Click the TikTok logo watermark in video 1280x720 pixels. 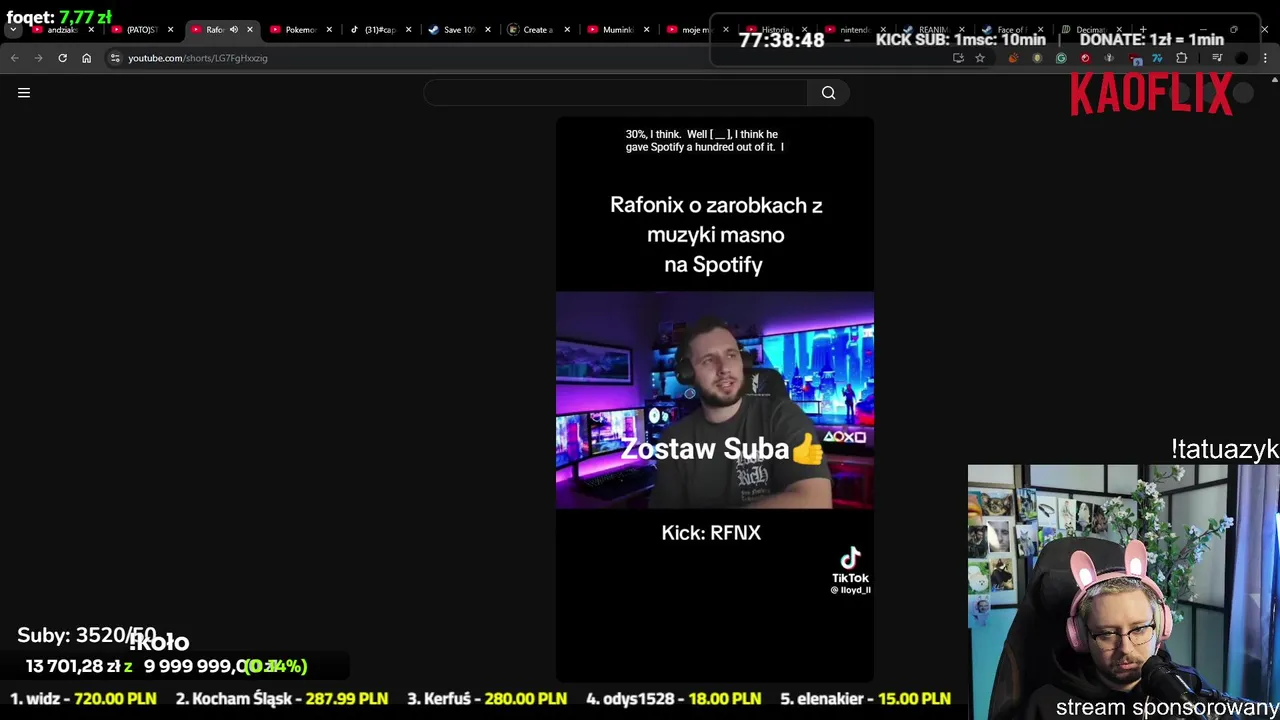[850, 572]
